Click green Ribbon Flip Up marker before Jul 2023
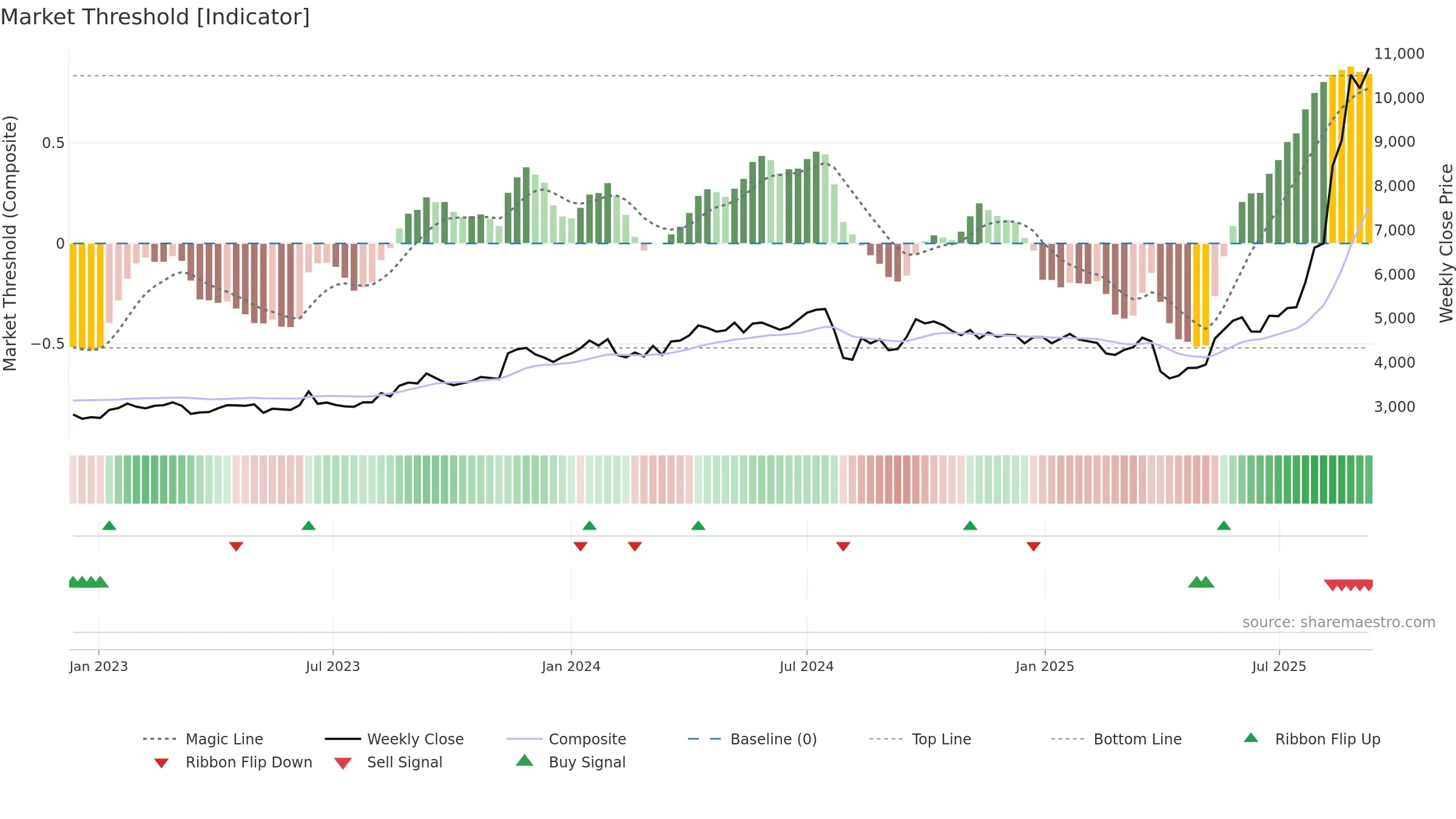This screenshot has height=819, width=1456. (308, 525)
